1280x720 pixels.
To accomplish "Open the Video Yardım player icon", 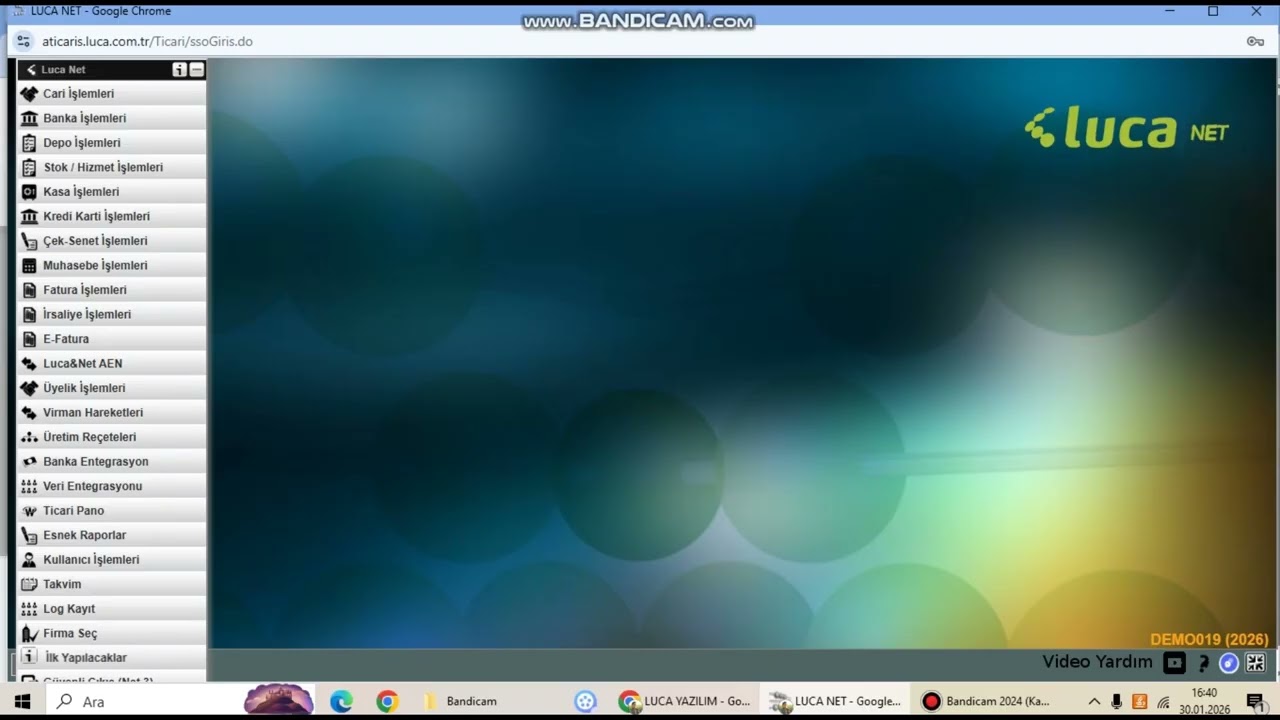I will pos(1174,662).
